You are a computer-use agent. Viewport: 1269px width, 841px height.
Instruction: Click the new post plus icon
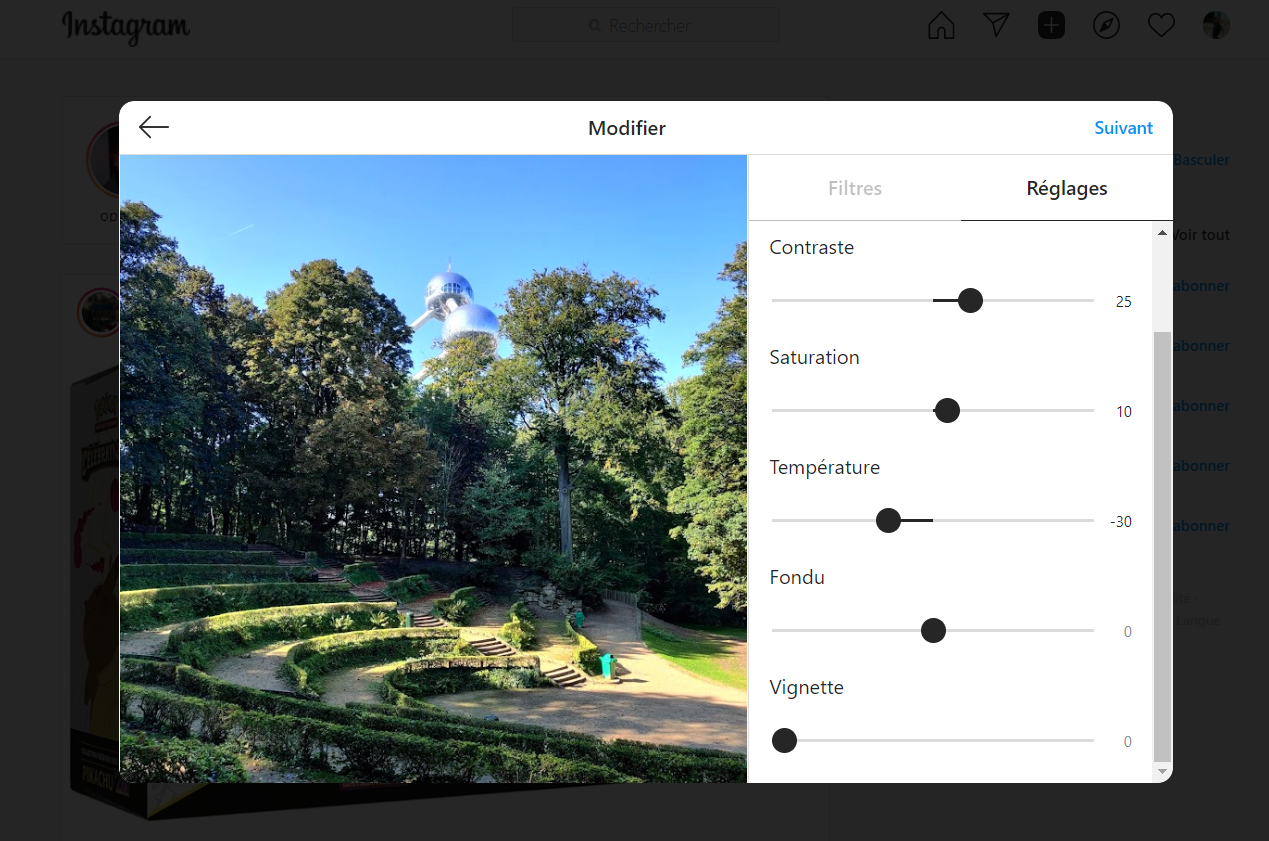tap(1051, 26)
